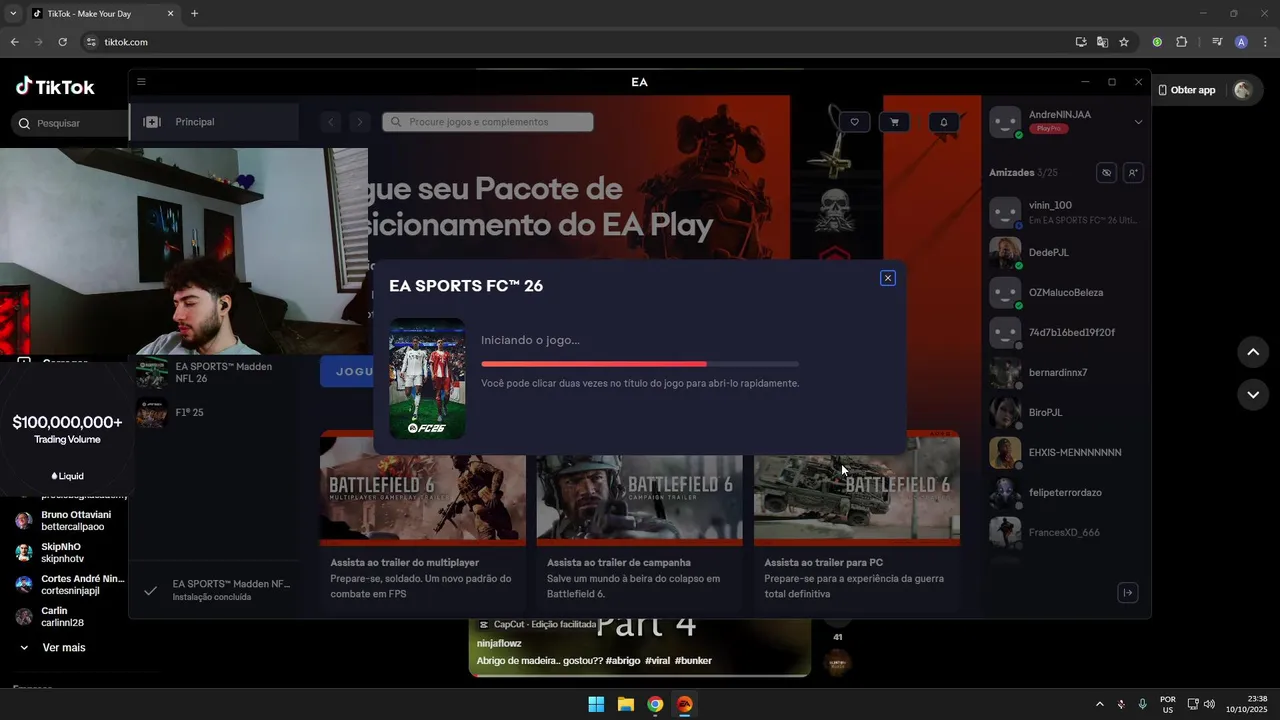This screenshot has width=1280, height=720.
Task: Click the add friend icon
Action: (x=1133, y=173)
